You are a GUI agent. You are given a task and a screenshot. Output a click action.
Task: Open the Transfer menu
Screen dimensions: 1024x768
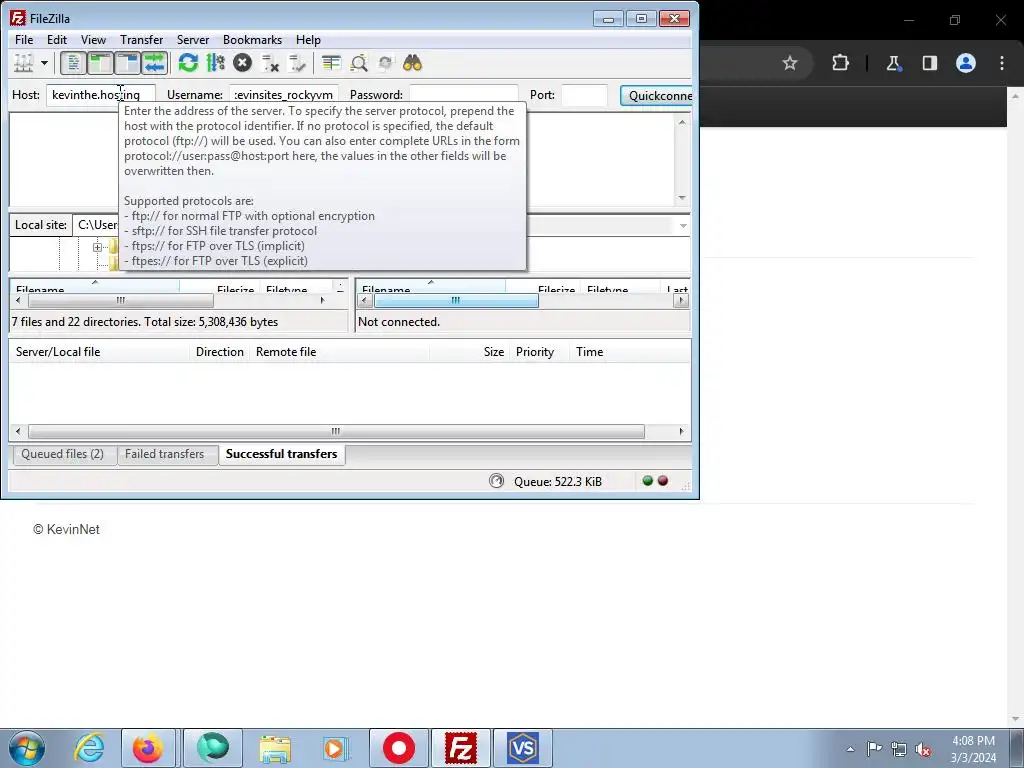[141, 40]
